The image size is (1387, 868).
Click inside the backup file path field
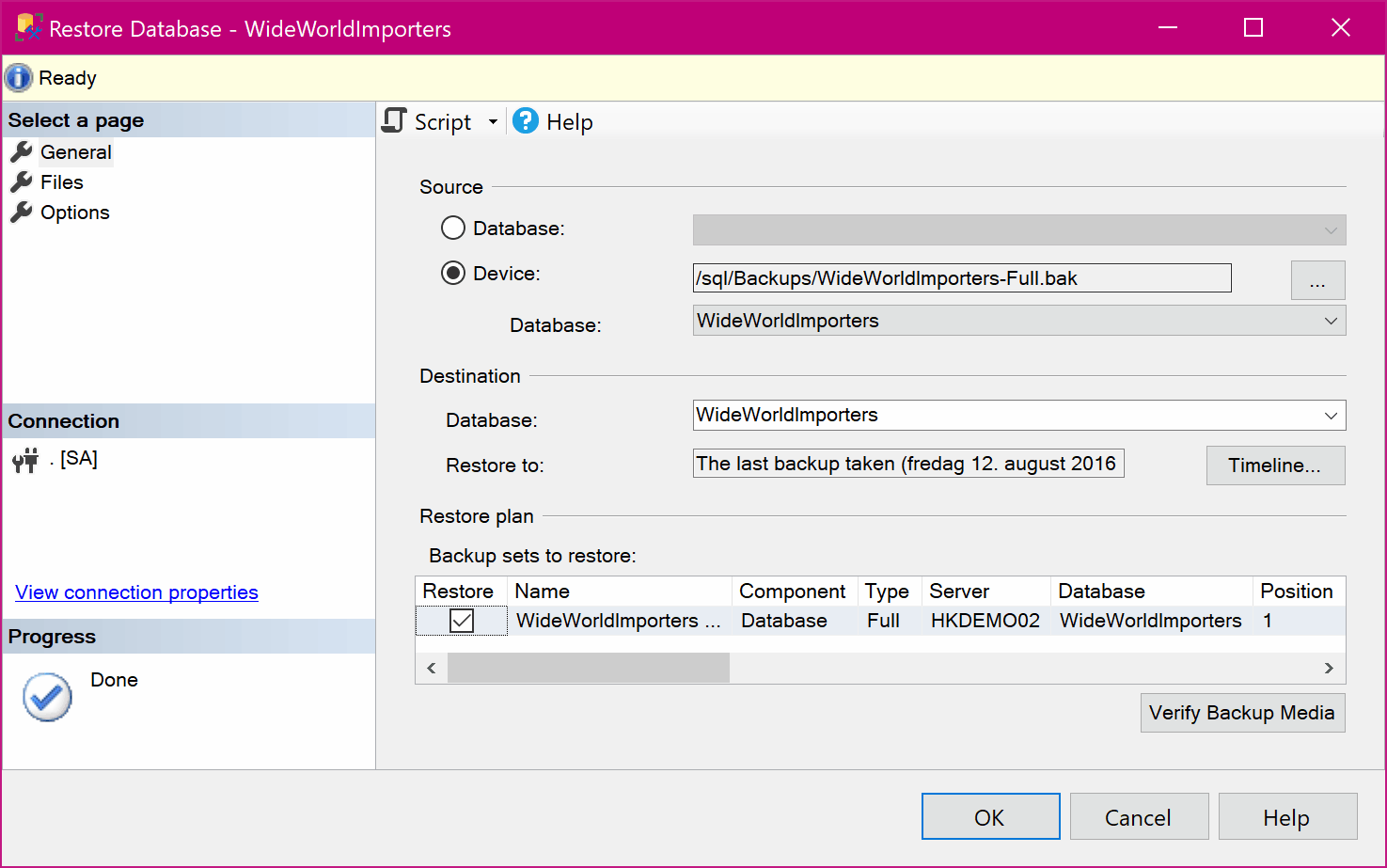coord(961,277)
